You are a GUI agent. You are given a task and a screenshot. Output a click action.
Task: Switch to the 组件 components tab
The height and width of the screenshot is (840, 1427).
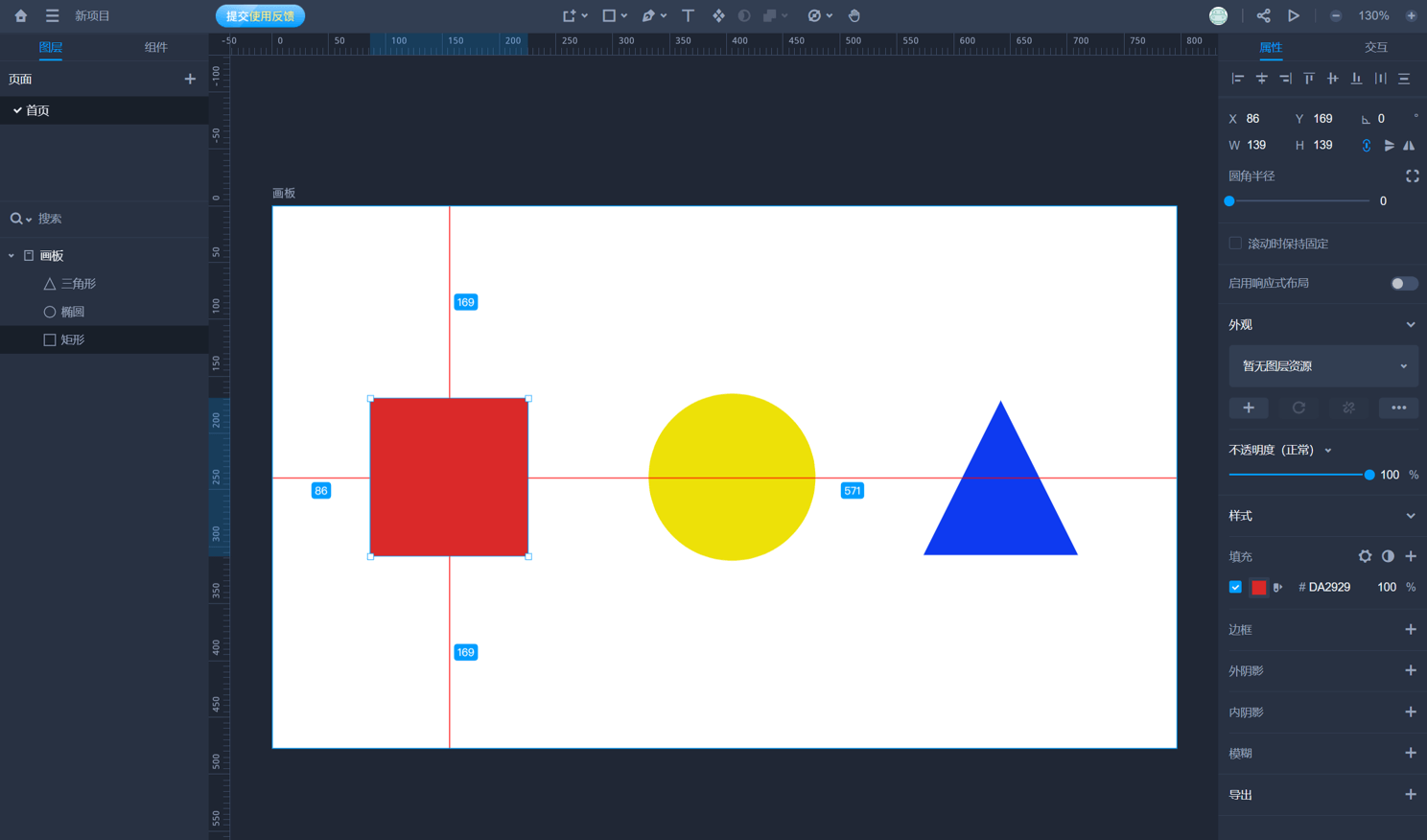(155, 47)
